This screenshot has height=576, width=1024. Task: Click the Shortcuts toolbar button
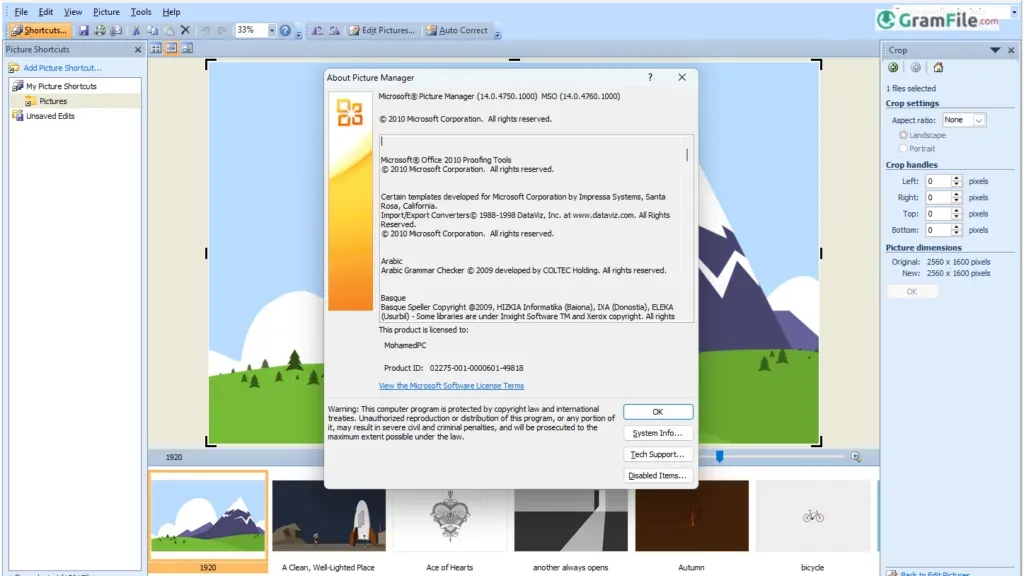39,30
